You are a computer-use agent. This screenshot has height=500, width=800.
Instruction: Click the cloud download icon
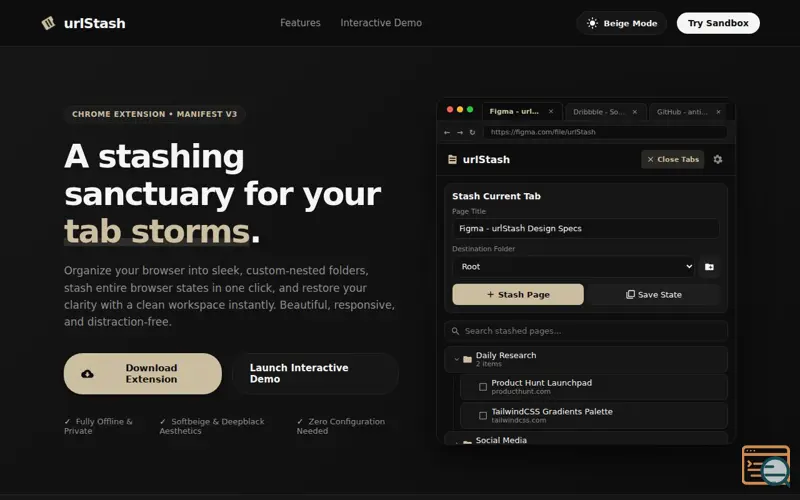[87, 374]
